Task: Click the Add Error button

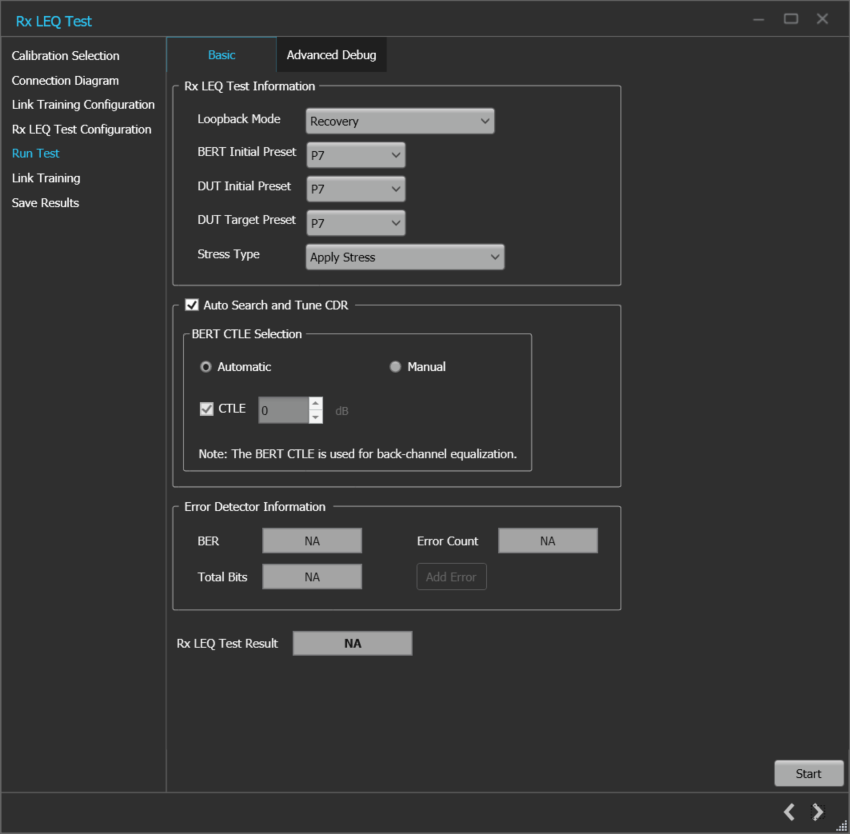Action: click(451, 576)
